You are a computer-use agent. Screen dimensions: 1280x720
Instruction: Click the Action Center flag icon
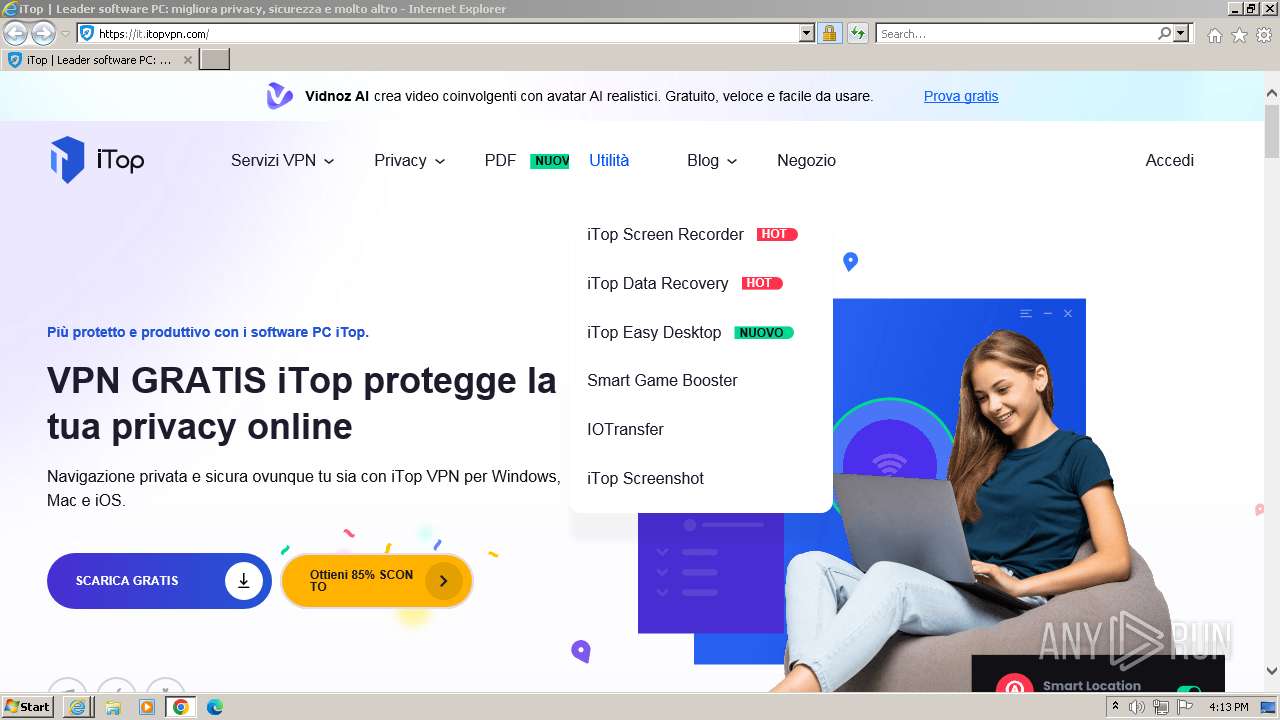point(1186,707)
